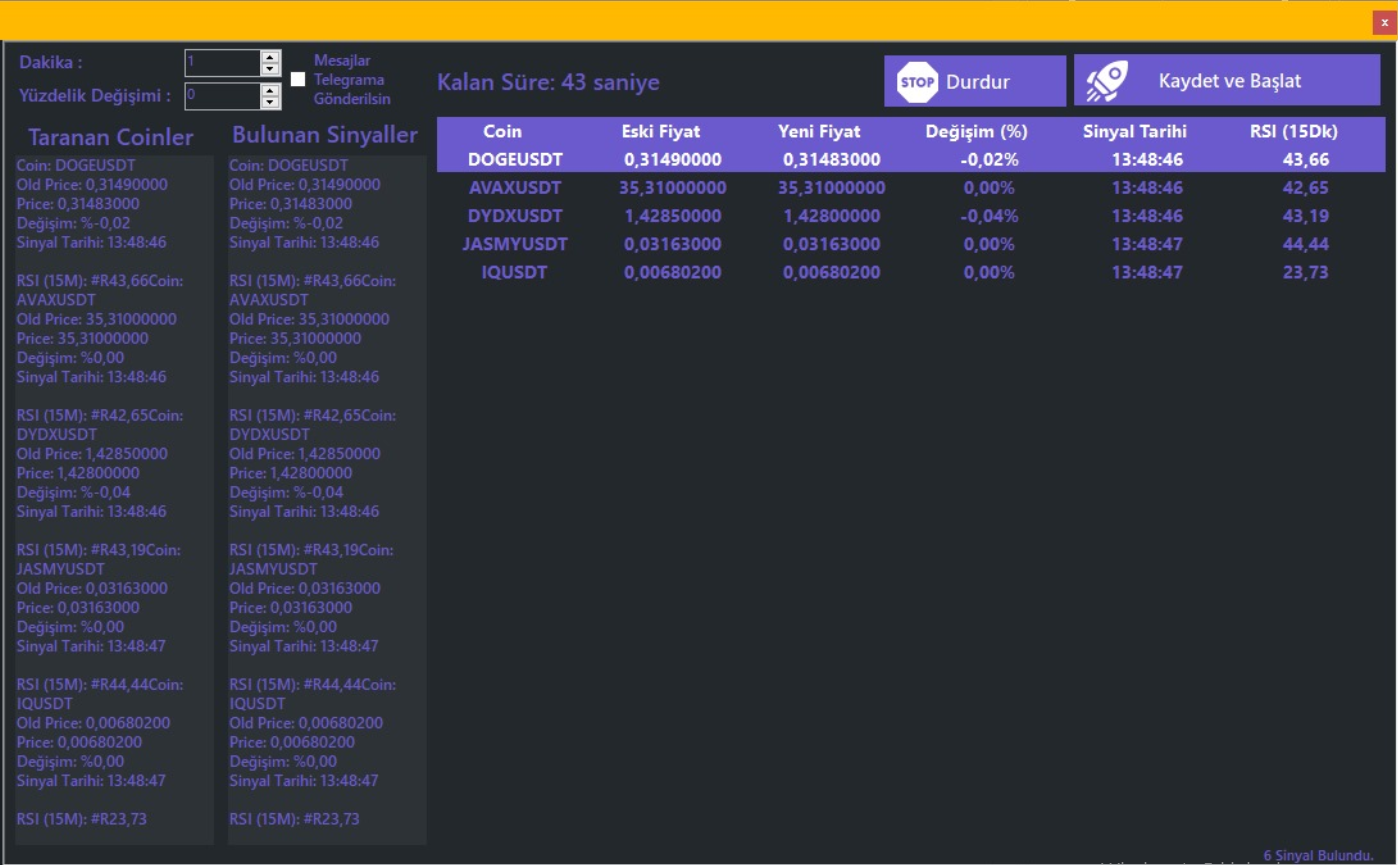
Task: Click the Sinyal Tarihi column header
Action: tap(1134, 131)
